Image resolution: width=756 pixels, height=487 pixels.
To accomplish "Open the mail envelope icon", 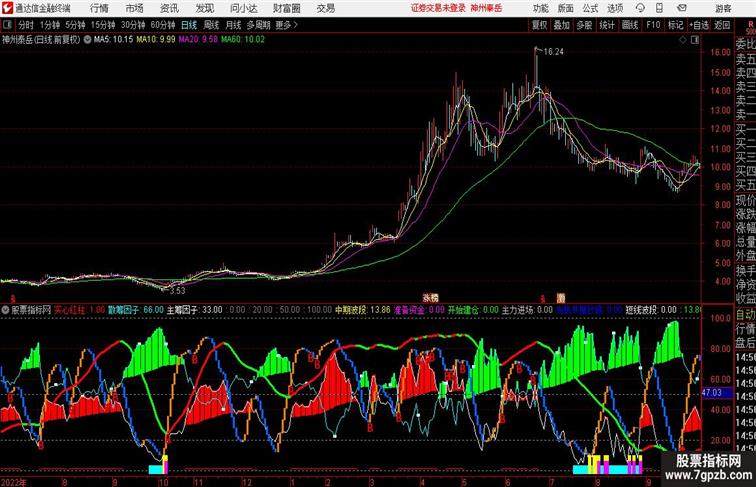I will [x=682, y=8].
